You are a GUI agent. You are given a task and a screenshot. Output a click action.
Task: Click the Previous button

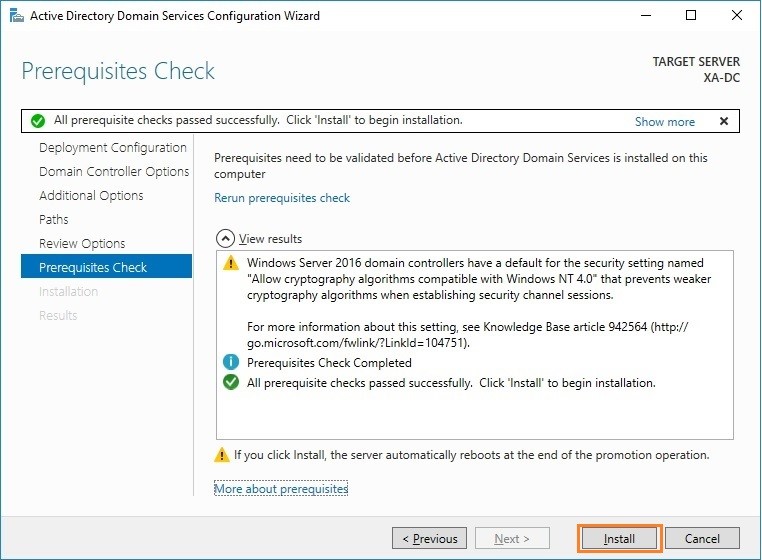430,539
